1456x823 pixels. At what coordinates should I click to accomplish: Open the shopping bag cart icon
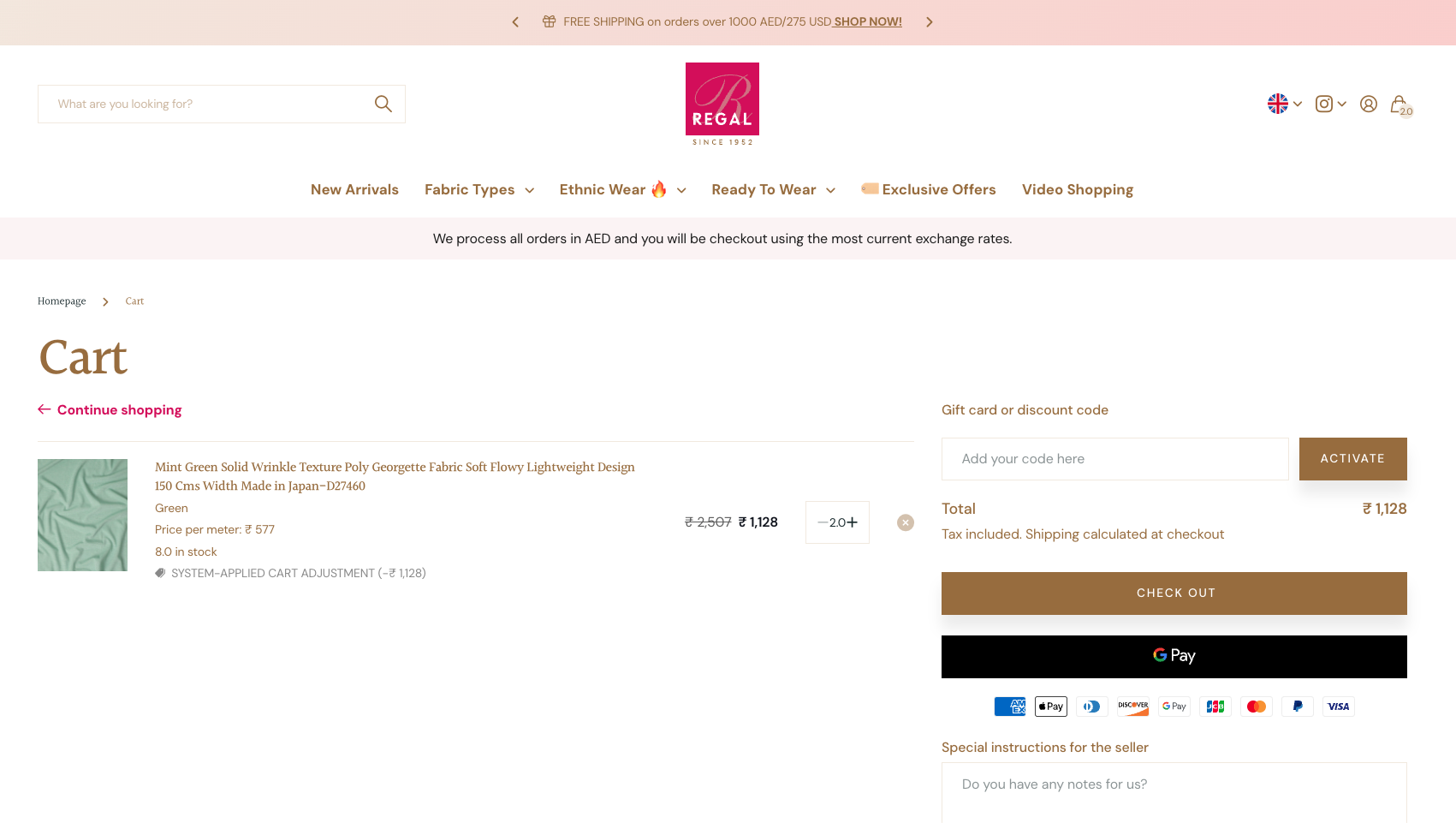click(x=1400, y=104)
